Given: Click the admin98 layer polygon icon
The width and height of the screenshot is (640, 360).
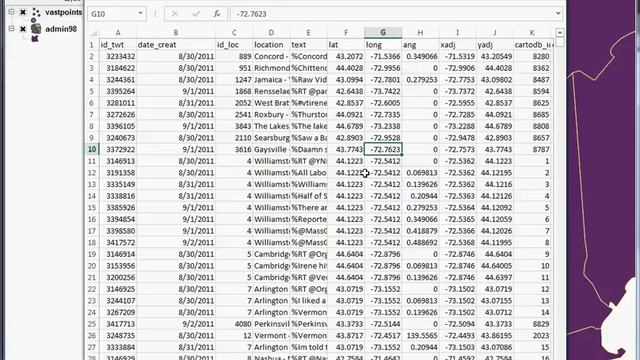Looking at the screenshot, I should click(36, 29).
